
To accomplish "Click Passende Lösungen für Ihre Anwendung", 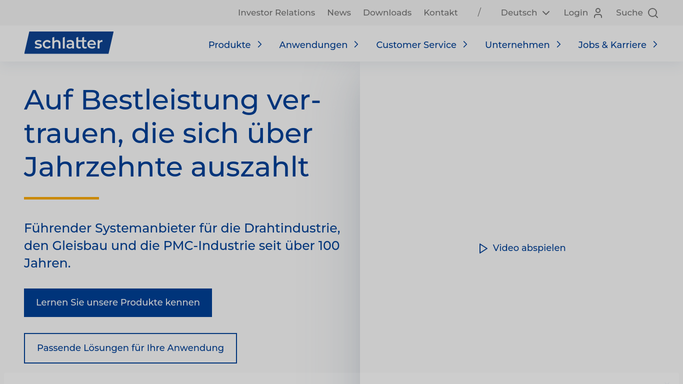I will [130, 348].
